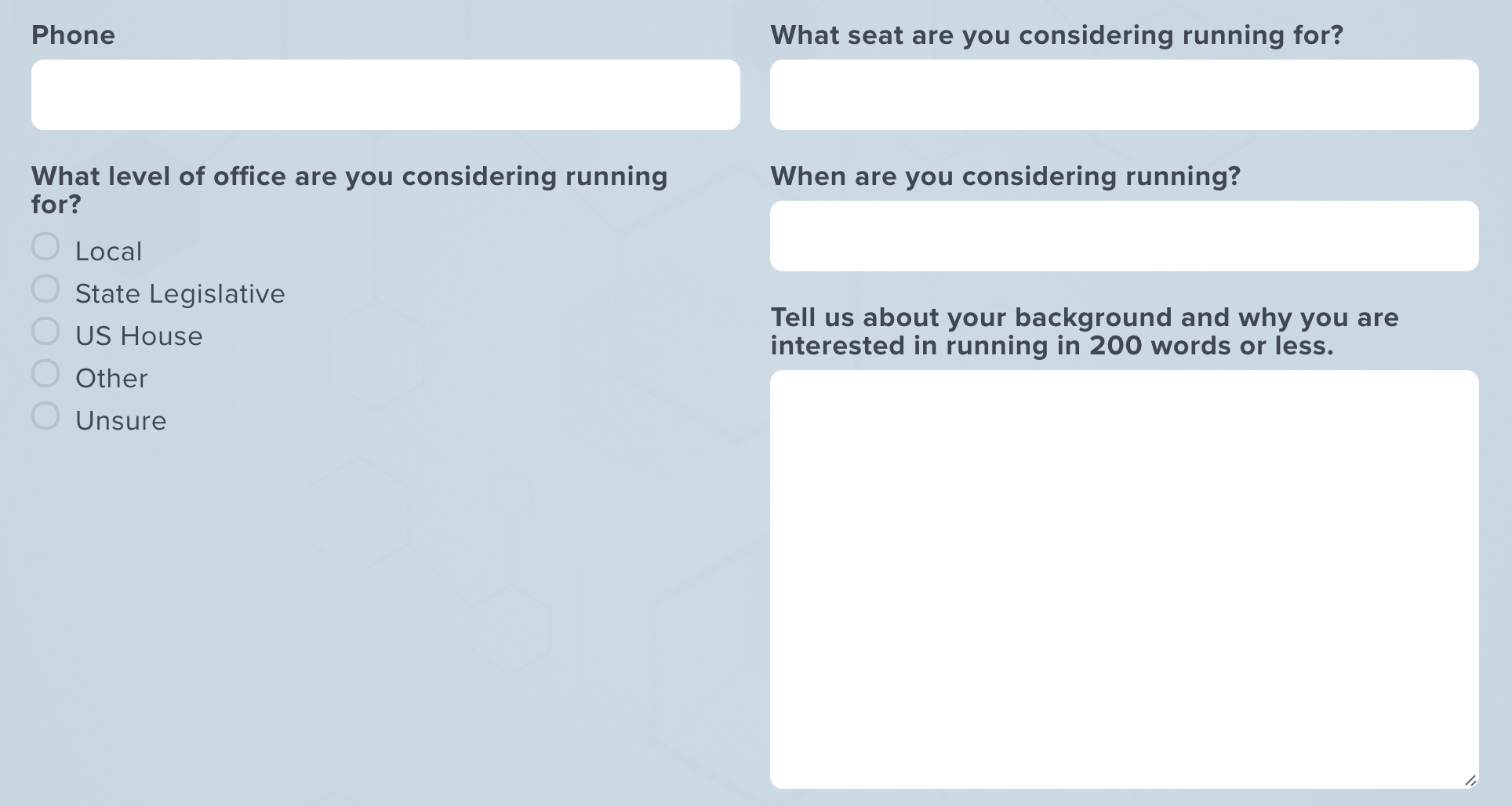Click the 'What level of office' question heading

(x=350, y=191)
